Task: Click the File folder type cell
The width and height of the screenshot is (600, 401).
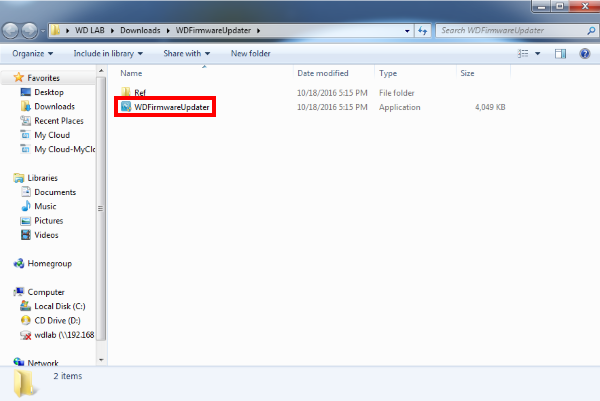Action: (x=396, y=93)
